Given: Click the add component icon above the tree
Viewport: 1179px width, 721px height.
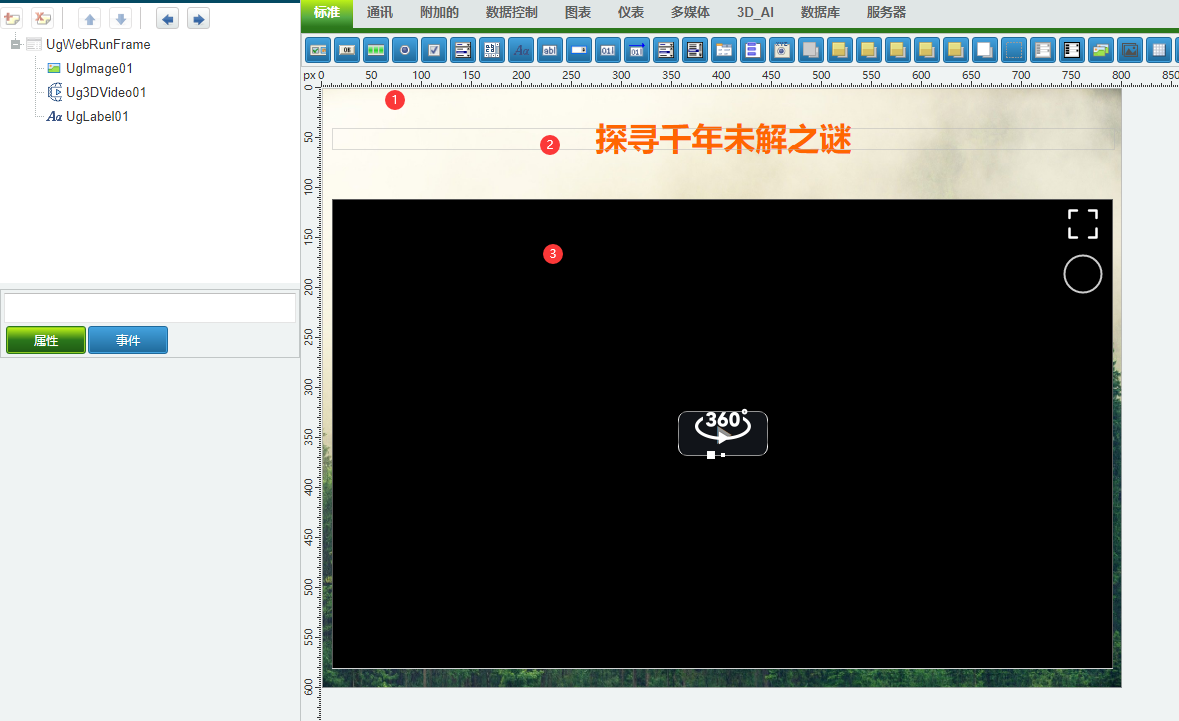Looking at the screenshot, I should 13,18.
